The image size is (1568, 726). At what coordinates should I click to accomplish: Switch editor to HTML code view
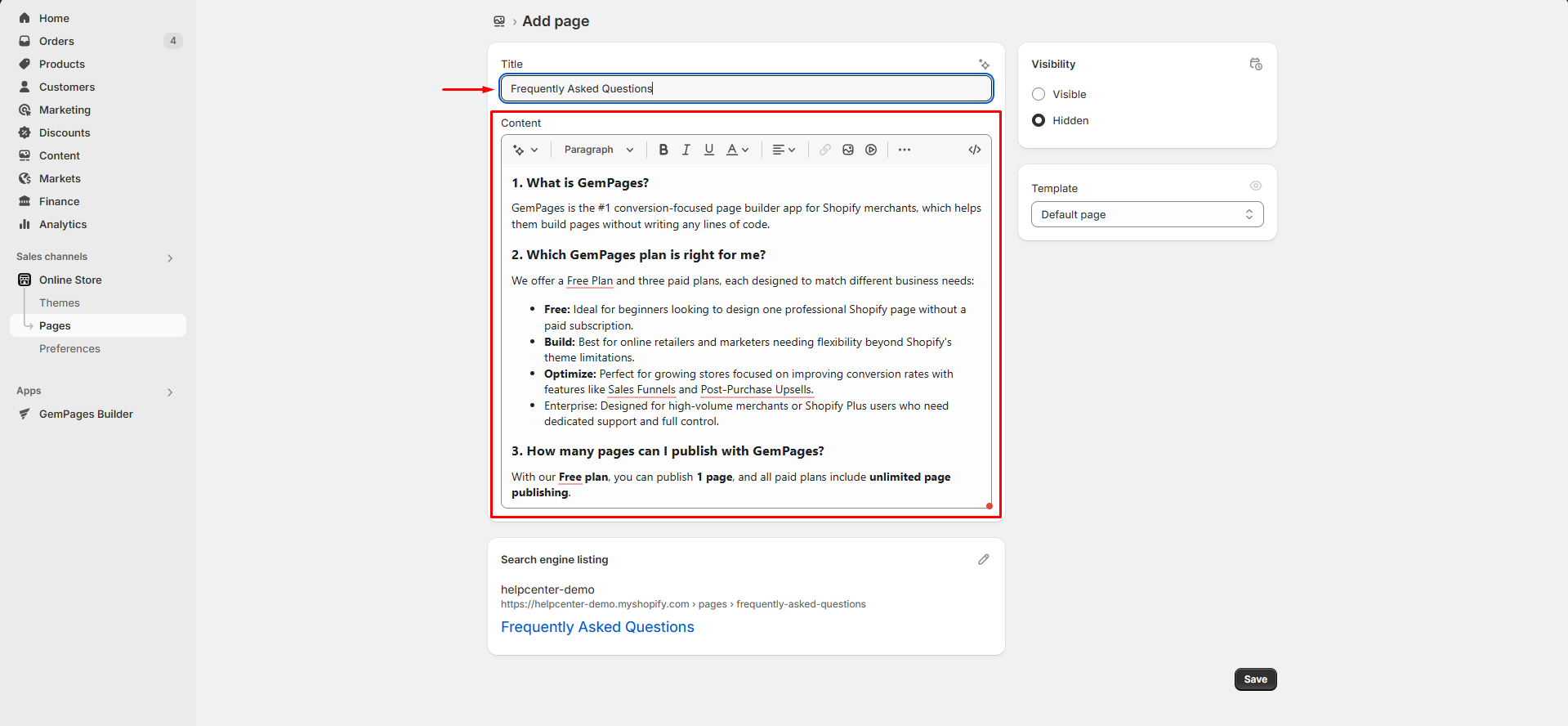coord(975,150)
